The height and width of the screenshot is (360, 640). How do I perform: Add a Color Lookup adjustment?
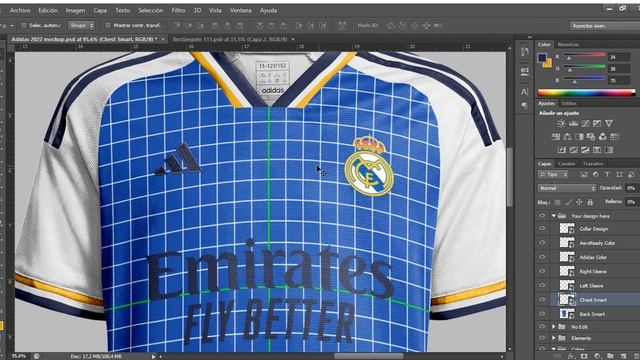tap(615, 137)
